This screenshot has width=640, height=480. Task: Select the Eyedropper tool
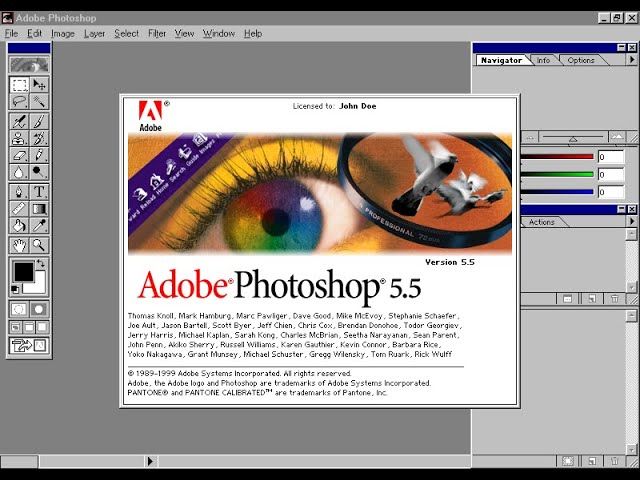click(x=40, y=225)
